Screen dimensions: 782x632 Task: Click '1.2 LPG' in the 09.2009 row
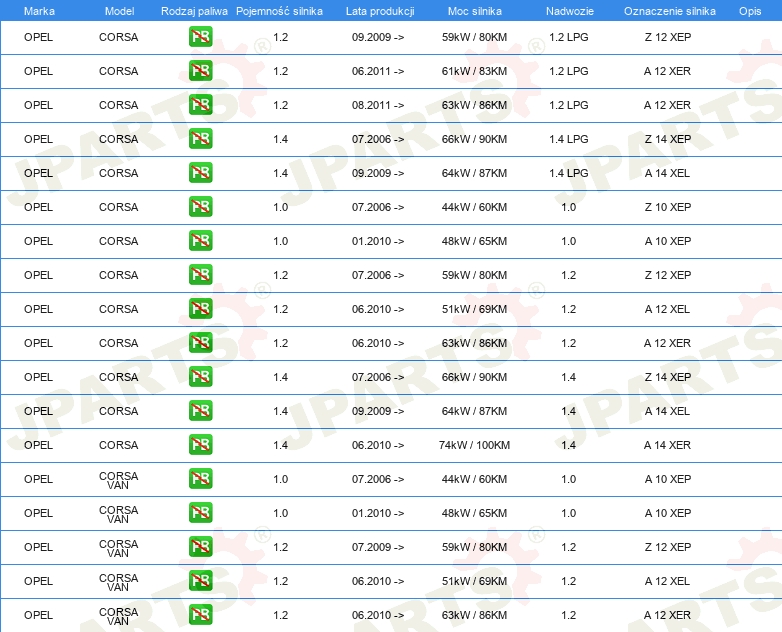coord(569,37)
